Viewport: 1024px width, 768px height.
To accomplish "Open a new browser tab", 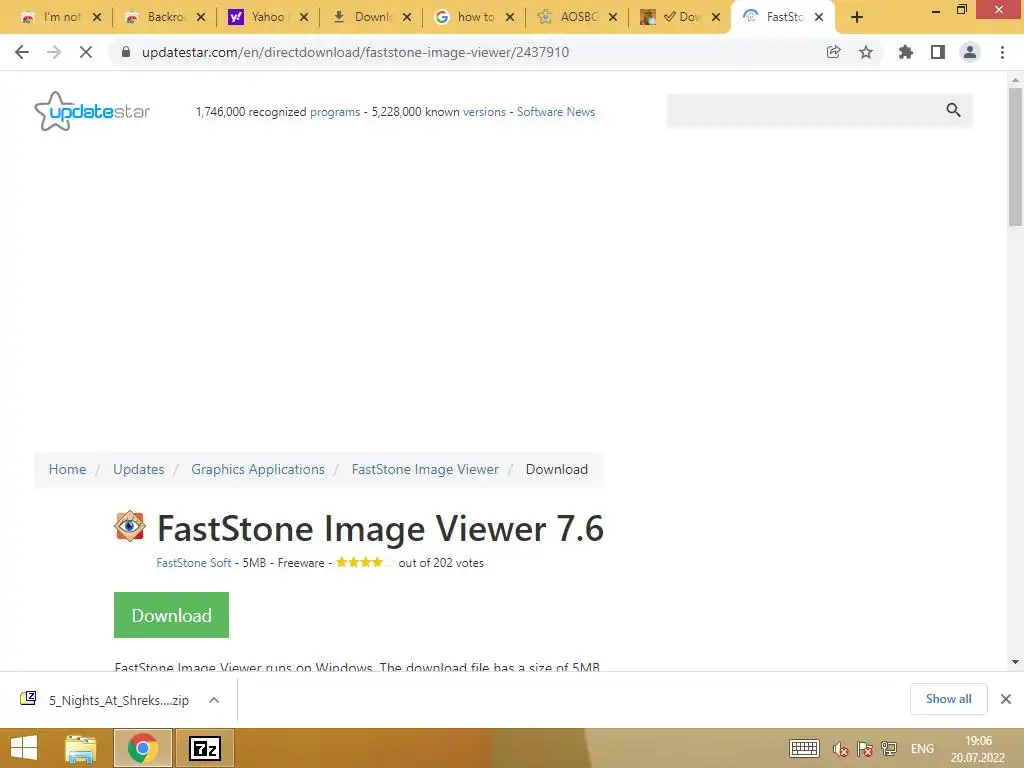I will coord(857,17).
